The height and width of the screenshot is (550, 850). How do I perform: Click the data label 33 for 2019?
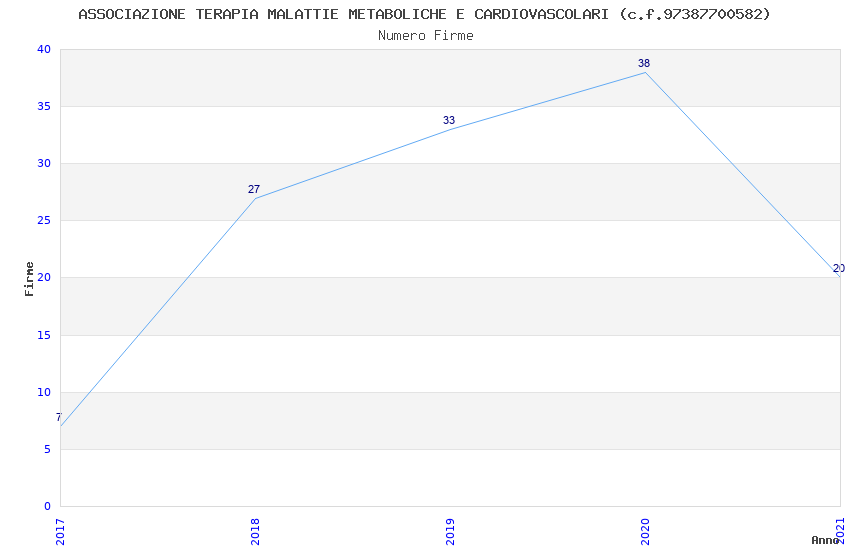pyautogui.click(x=449, y=120)
